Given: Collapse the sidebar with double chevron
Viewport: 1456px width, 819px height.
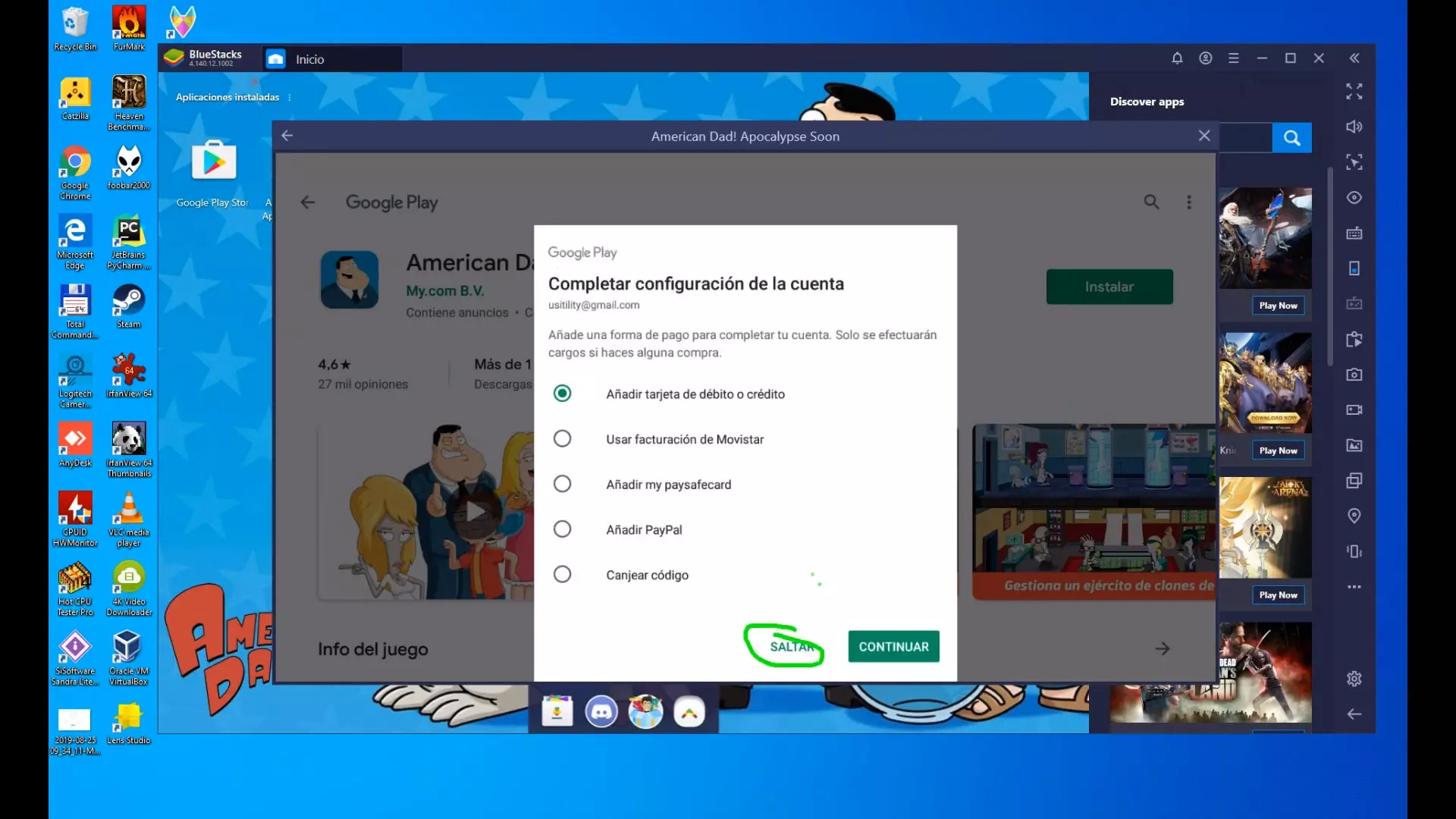Looking at the screenshot, I should point(1354,58).
